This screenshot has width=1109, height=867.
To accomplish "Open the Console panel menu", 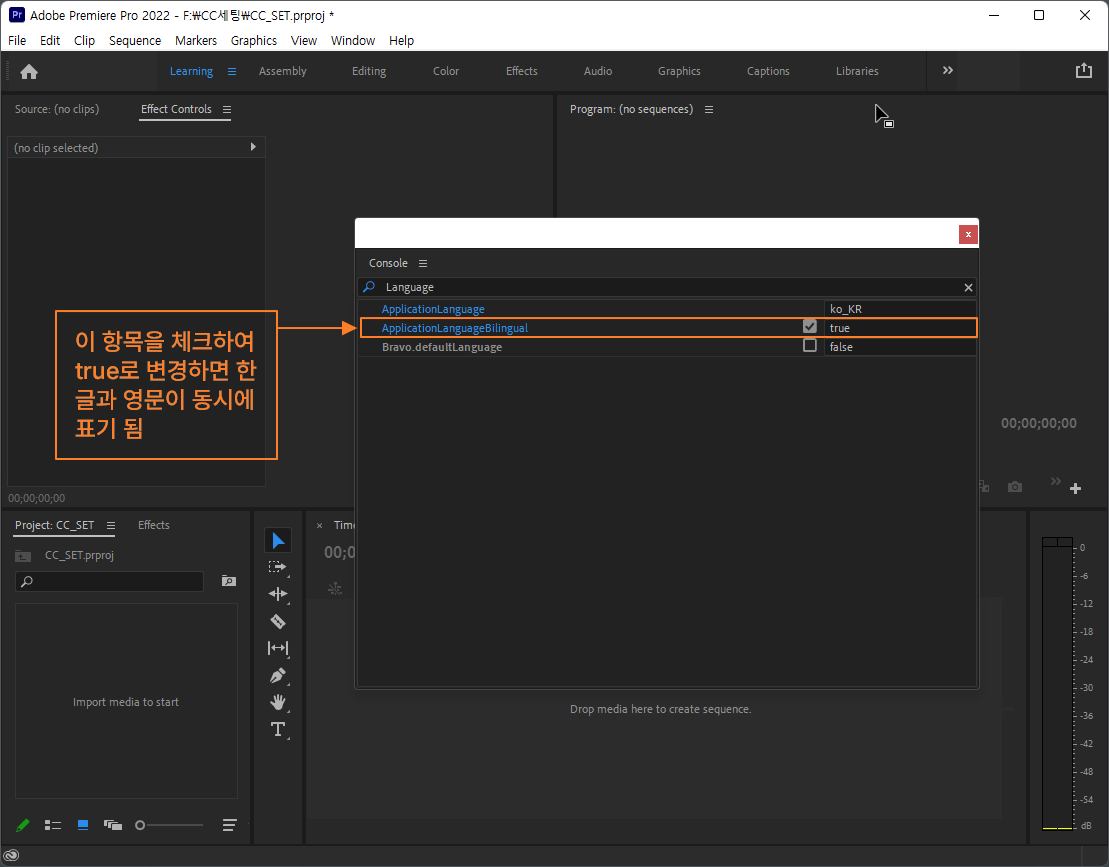I will tap(423, 263).
